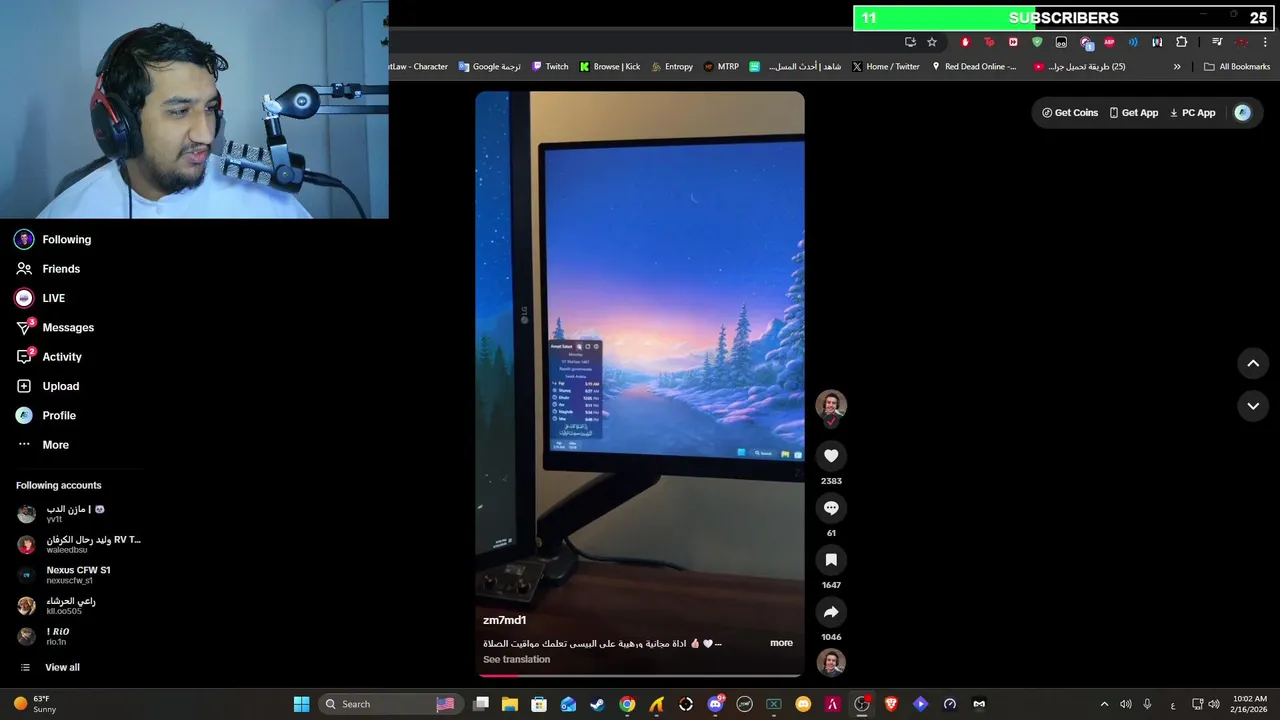
Task: Open Discord from the taskbar
Action: coord(715,704)
